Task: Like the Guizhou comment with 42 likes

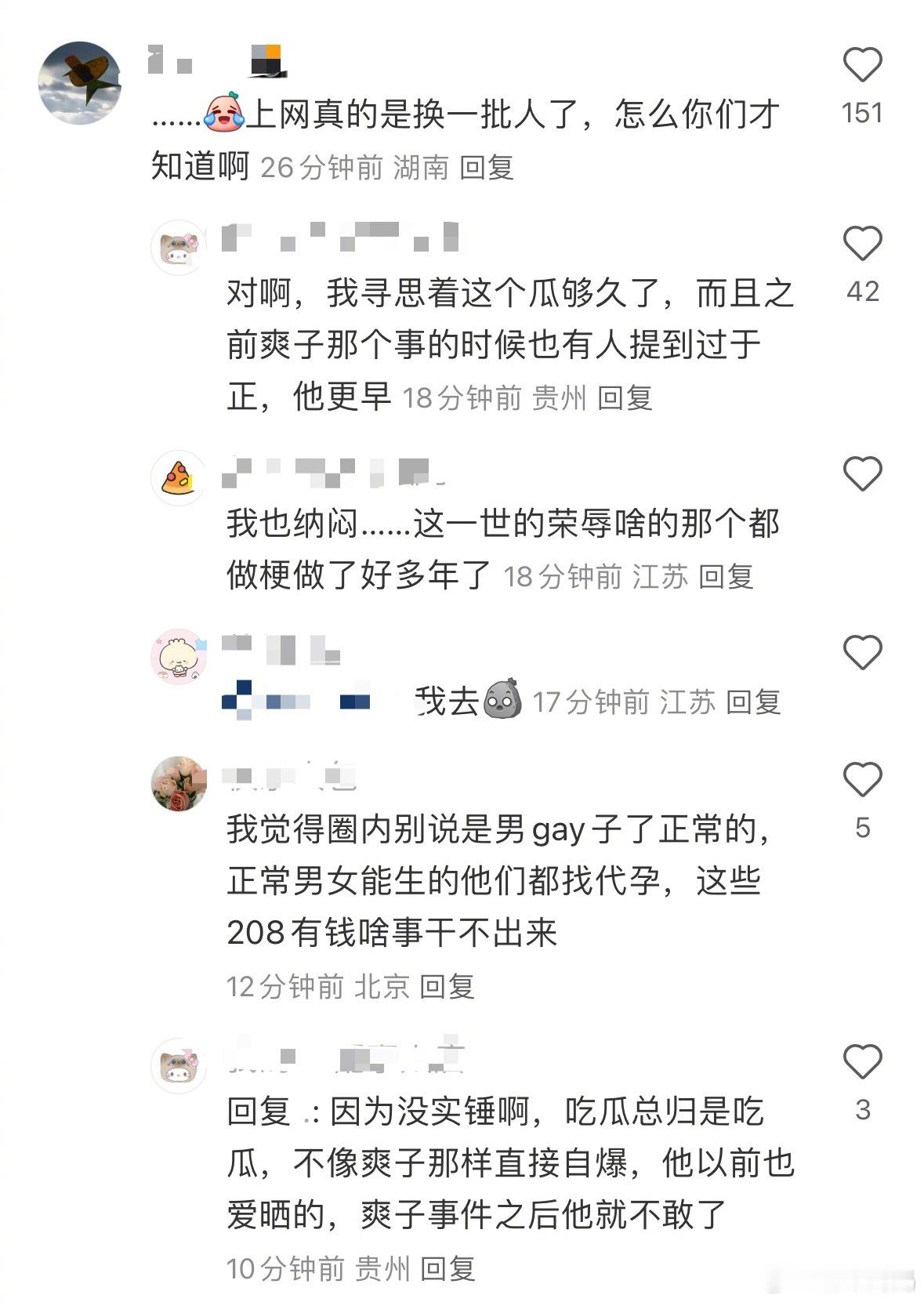Action: pos(862,244)
